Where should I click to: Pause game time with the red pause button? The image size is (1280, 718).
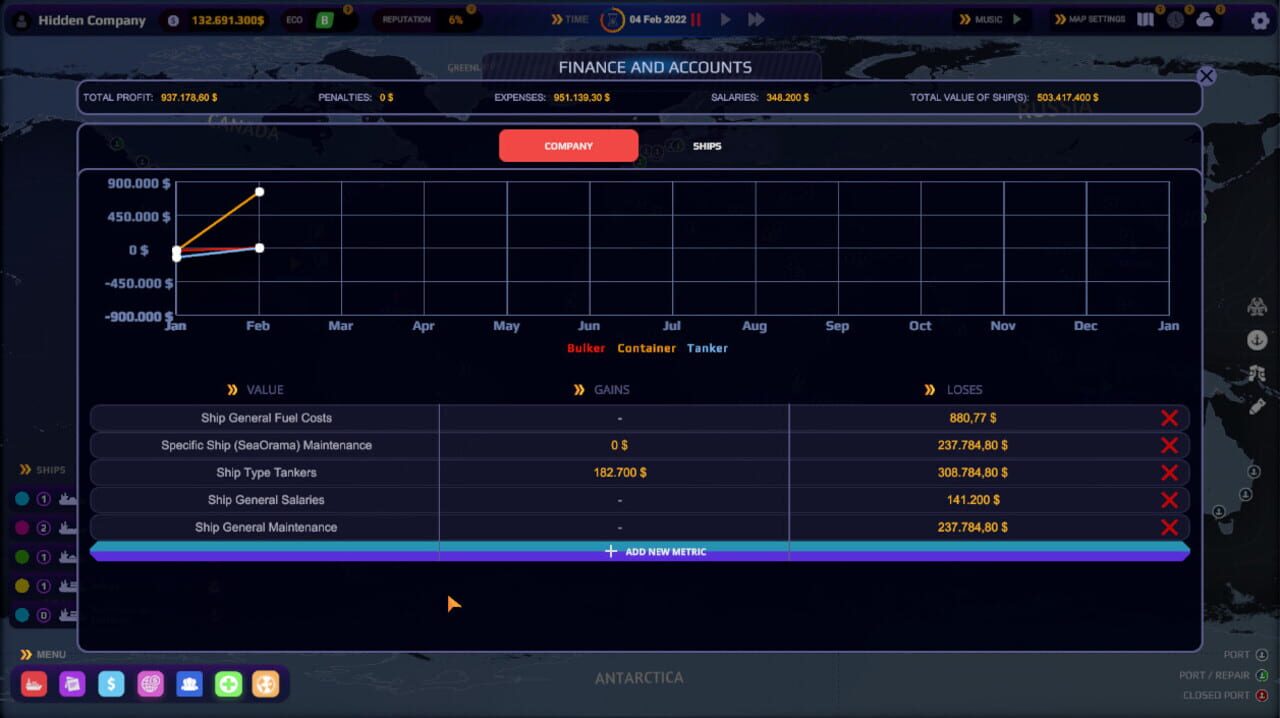pyautogui.click(x=696, y=20)
